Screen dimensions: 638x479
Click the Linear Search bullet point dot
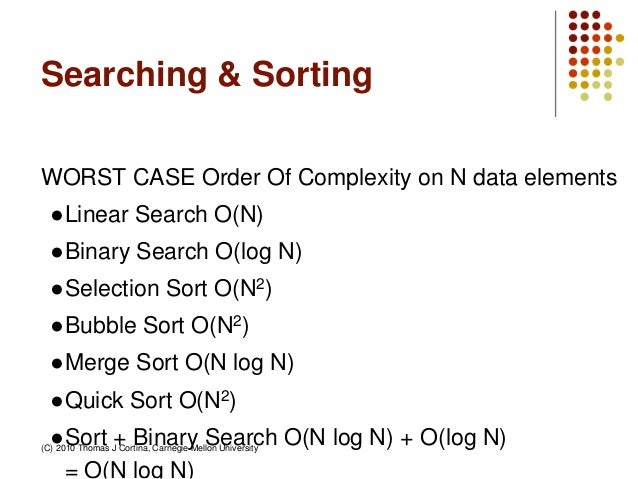[57, 216]
